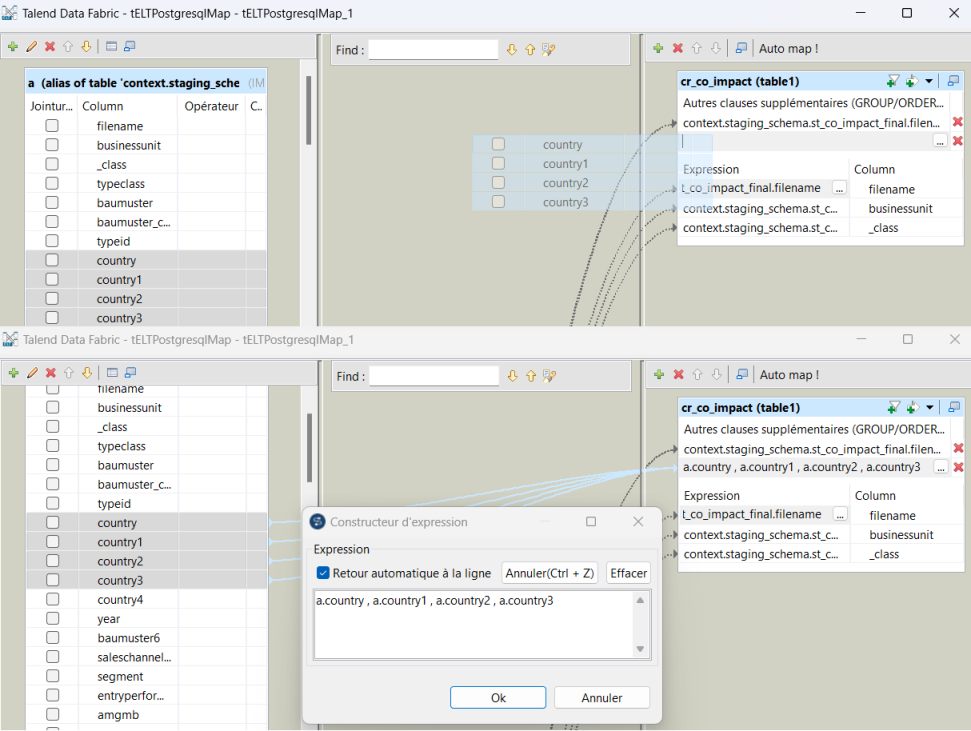971x731 pixels.
Task: Click upper table header 'a (alias of table...'
Action: pyautogui.click(x=146, y=82)
